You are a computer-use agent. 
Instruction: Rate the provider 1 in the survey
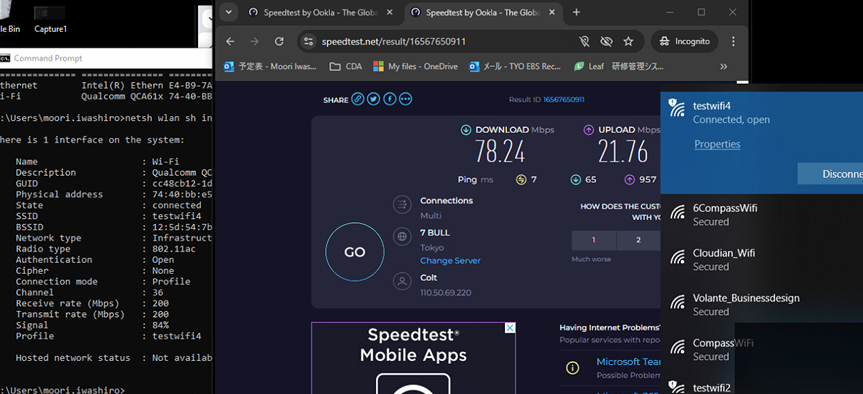pos(593,240)
